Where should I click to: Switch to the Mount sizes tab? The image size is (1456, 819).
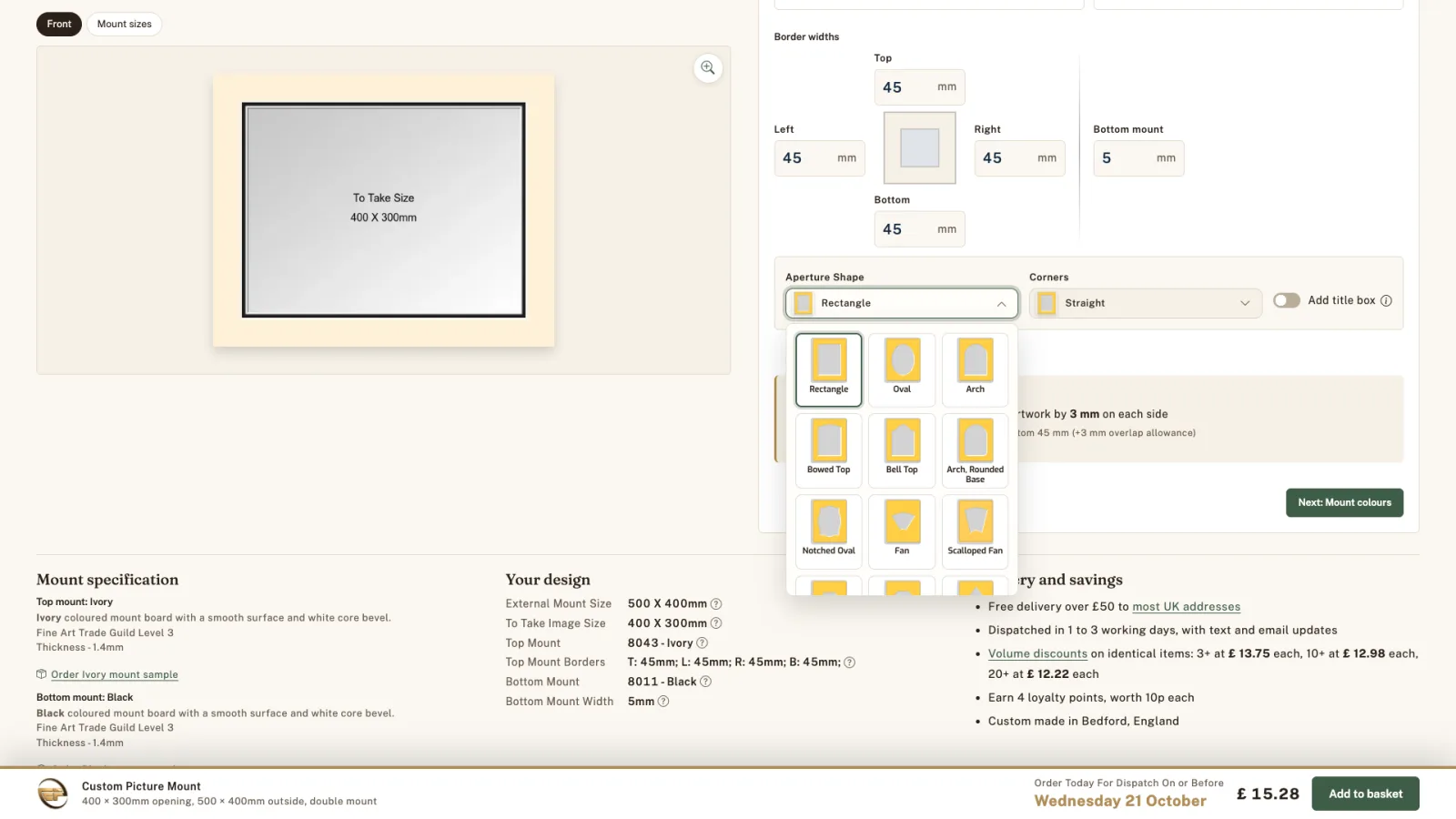point(125,24)
